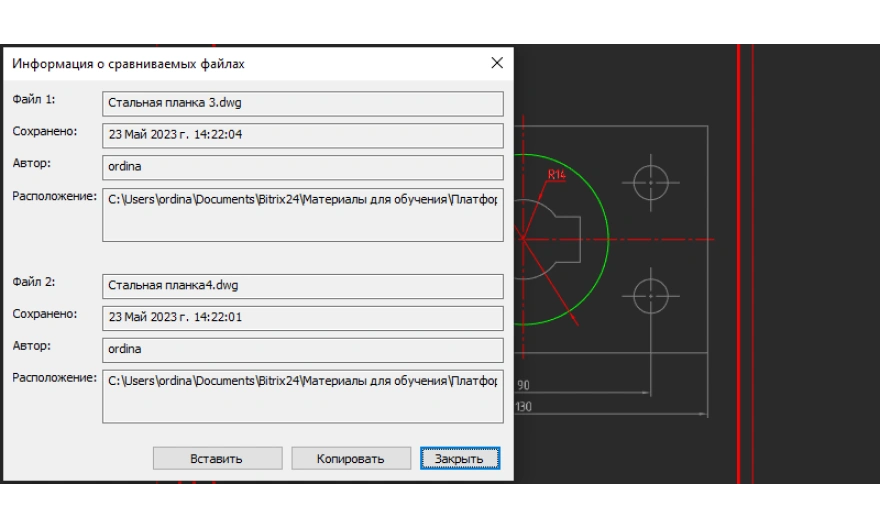
Task: Click the Автор field for file 1
Action: [302, 167]
